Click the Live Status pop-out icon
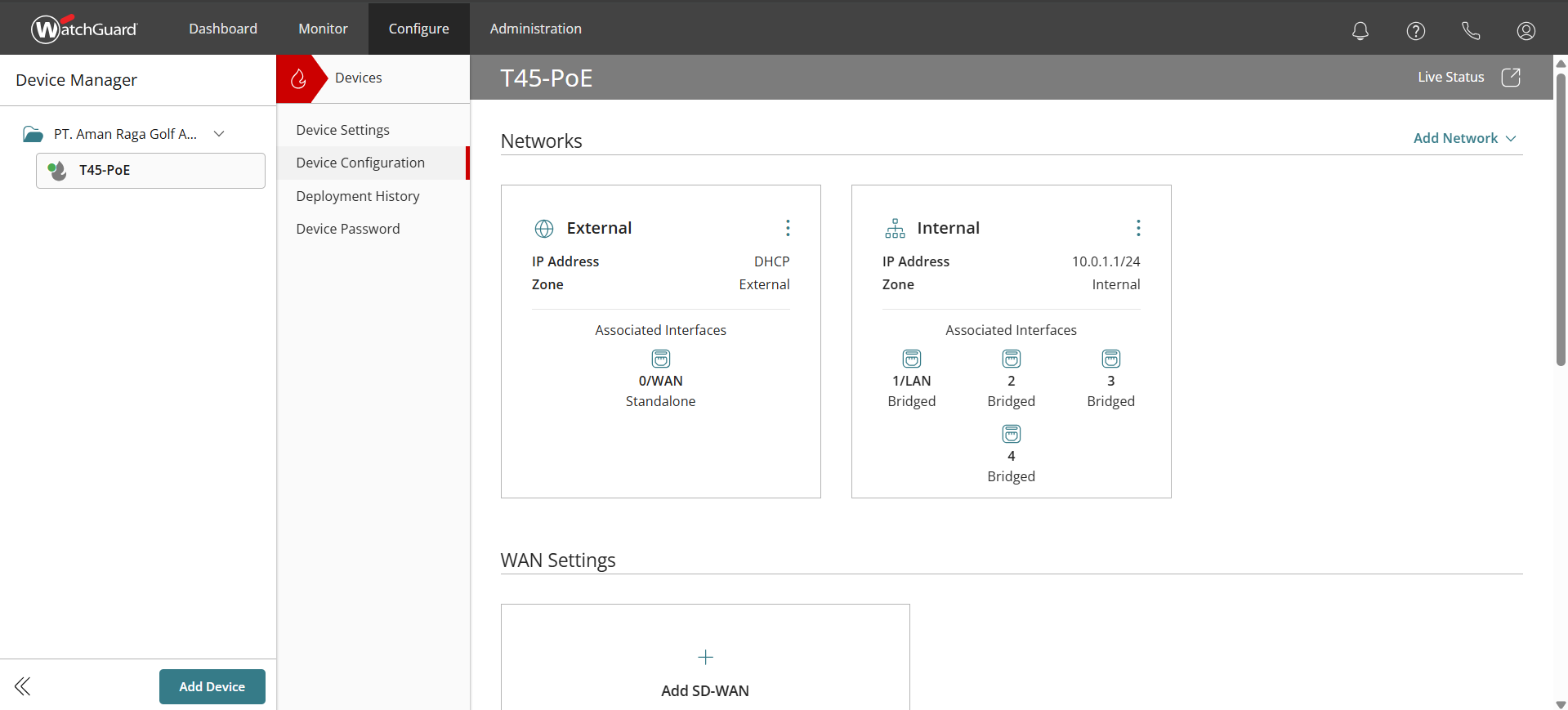This screenshot has width=1568, height=710. pyautogui.click(x=1511, y=77)
